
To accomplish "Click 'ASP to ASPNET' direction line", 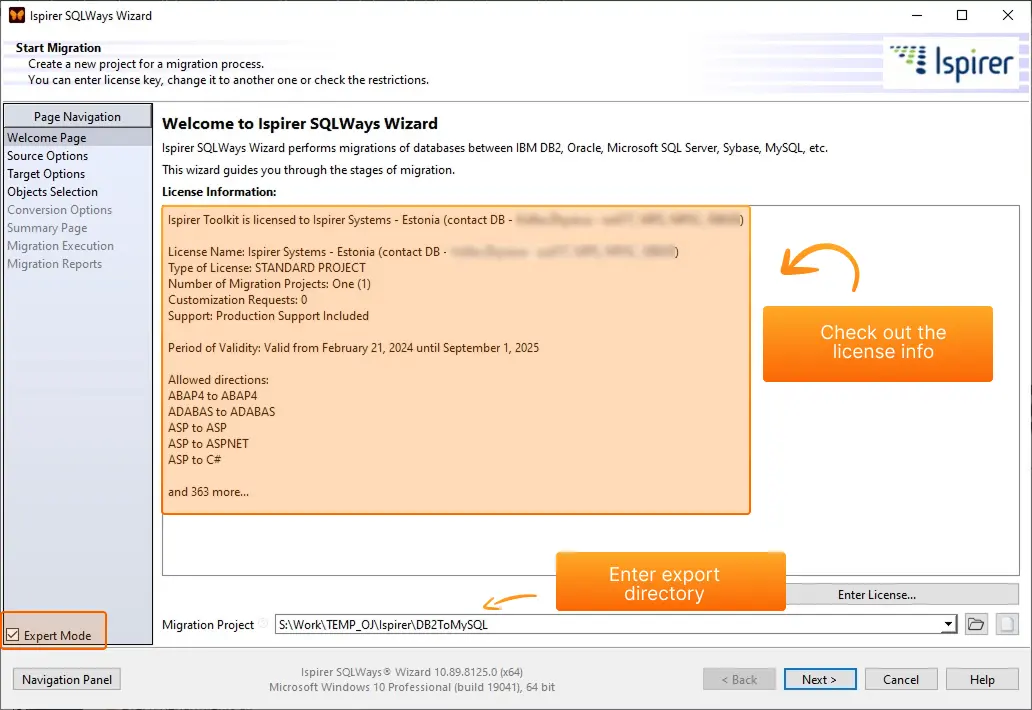I will 209,444.
